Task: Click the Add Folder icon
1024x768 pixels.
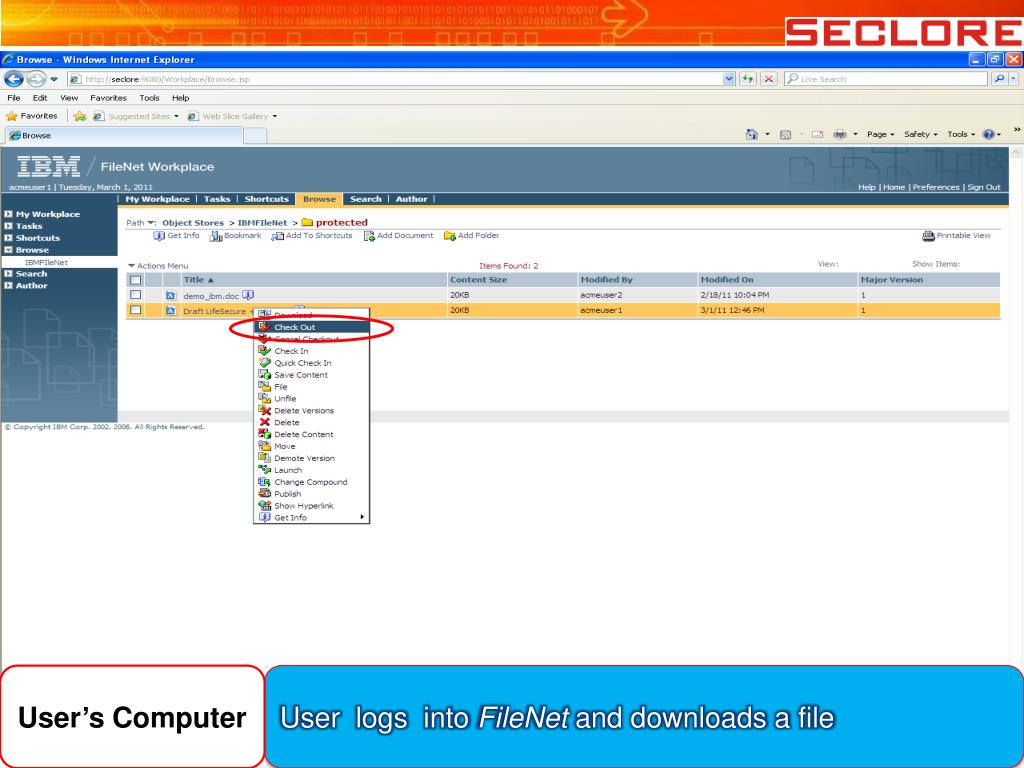Action: click(449, 236)
